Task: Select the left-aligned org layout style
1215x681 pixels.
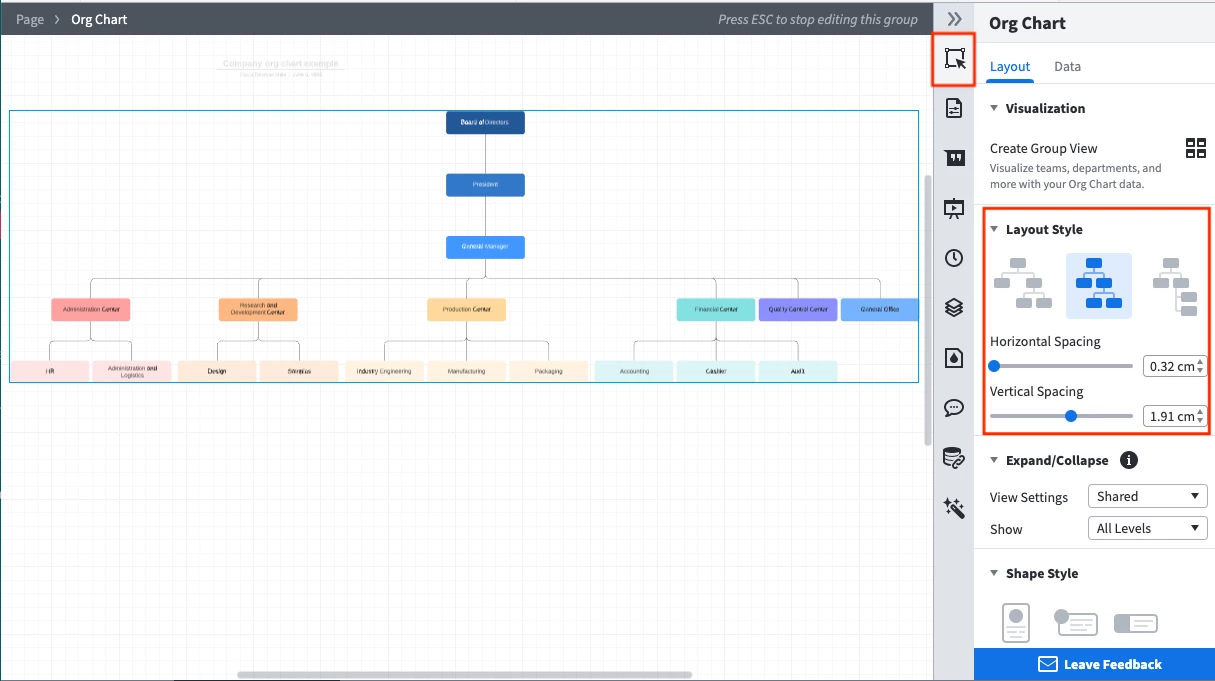Action: pyautogui.click(x=1022, y=285)
